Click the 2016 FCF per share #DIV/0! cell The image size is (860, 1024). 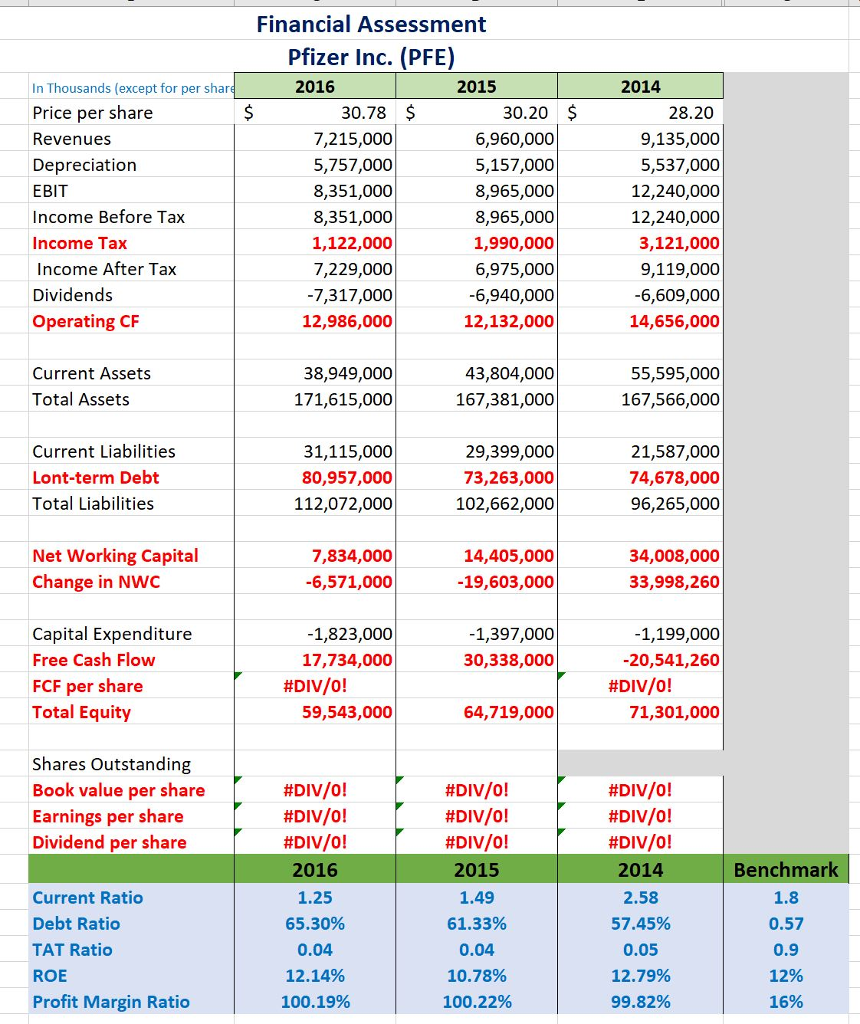[315, 686]
